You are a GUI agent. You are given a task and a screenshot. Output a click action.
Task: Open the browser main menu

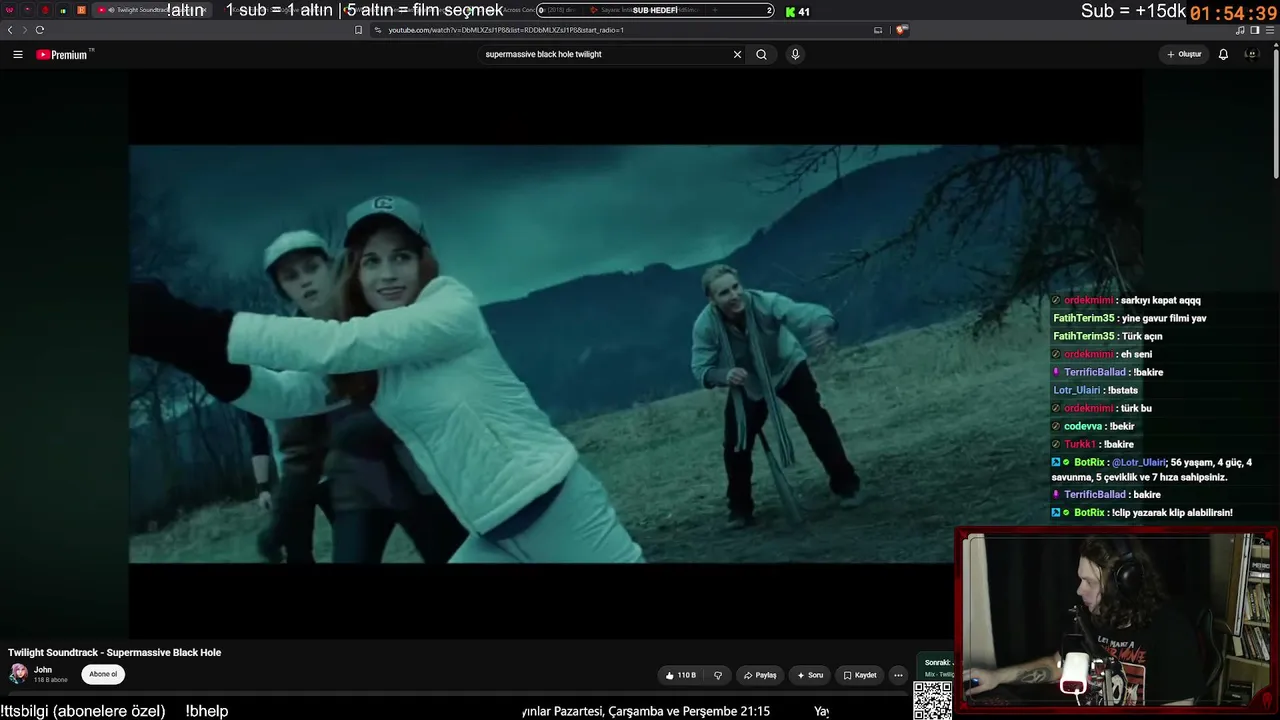[x=1268, y=30]
